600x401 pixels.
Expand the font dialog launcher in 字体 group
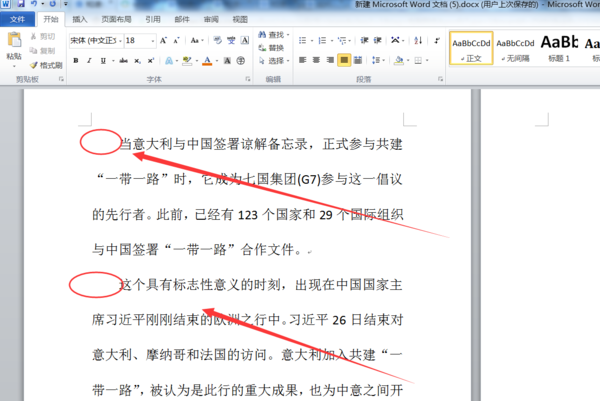248,79
